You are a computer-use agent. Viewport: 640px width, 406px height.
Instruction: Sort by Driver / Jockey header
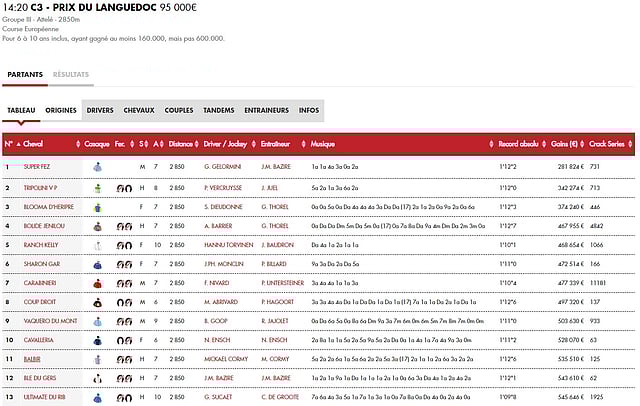(x=223, y=144)
